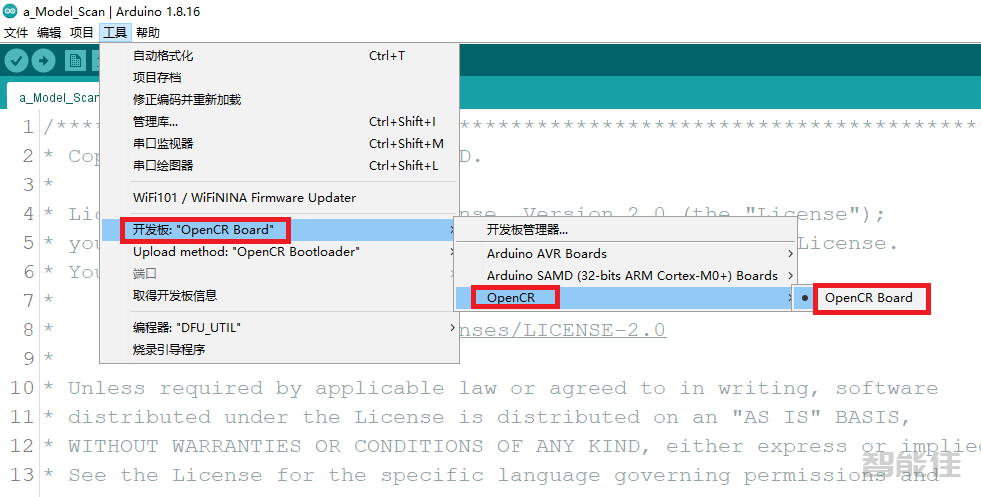Choose 自动格式化 from the tools menu
Viewport: 981px width, 497px height.
(x=163, y=56)
